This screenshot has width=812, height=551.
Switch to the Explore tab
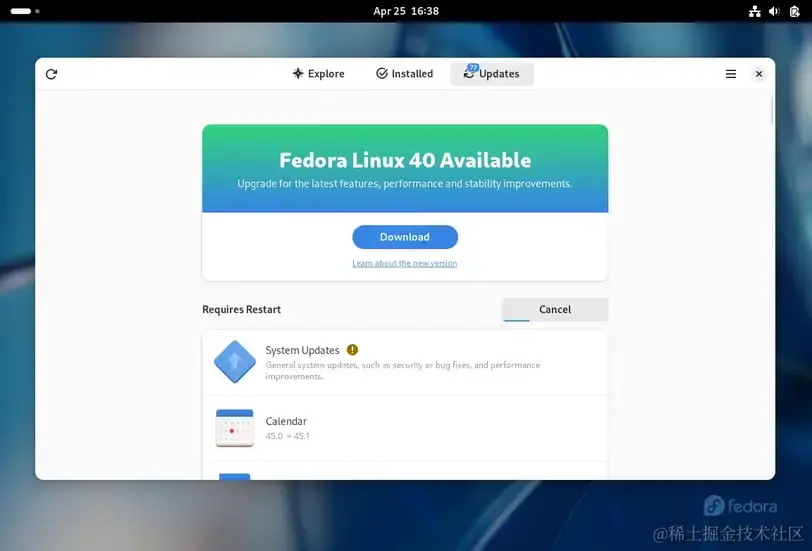click(318, 74)
